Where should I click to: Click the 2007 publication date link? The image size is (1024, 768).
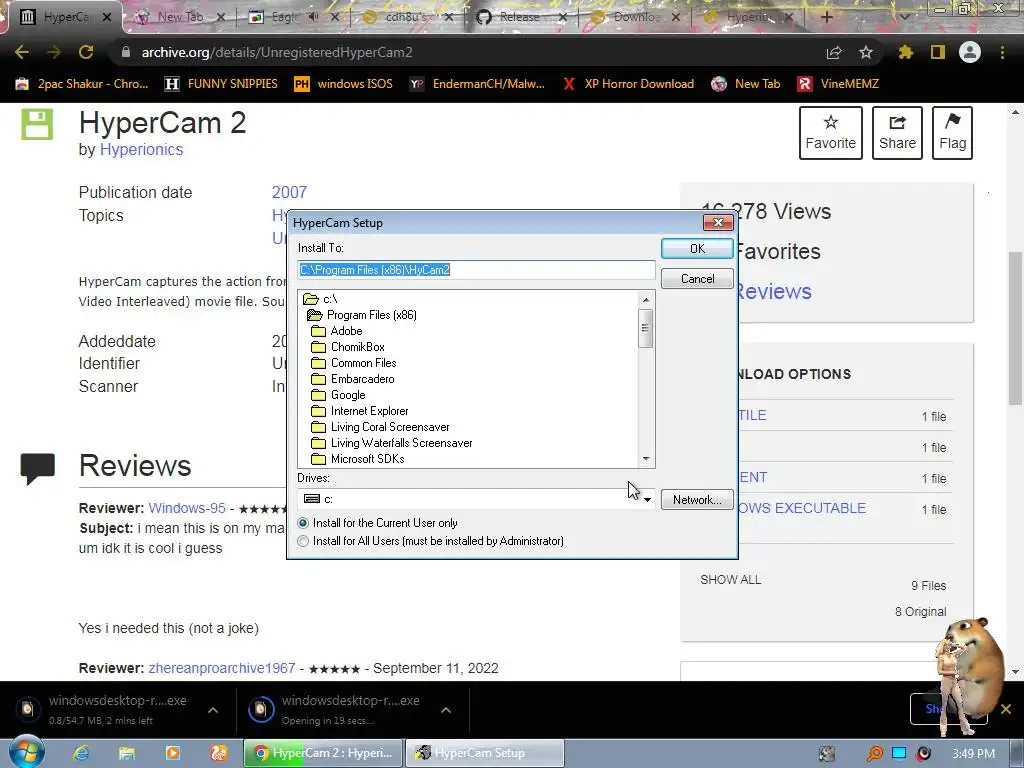[289, 193]
